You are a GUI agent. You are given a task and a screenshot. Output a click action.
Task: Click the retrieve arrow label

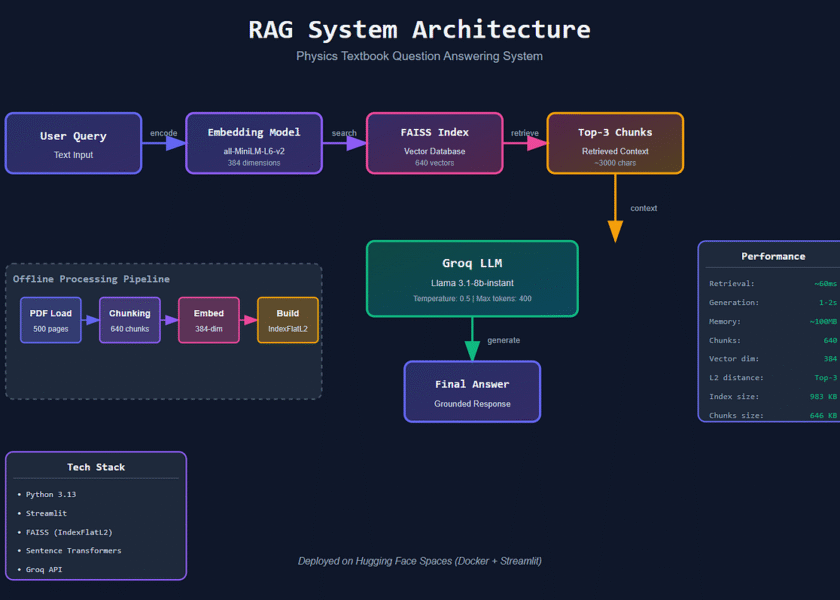525,133
